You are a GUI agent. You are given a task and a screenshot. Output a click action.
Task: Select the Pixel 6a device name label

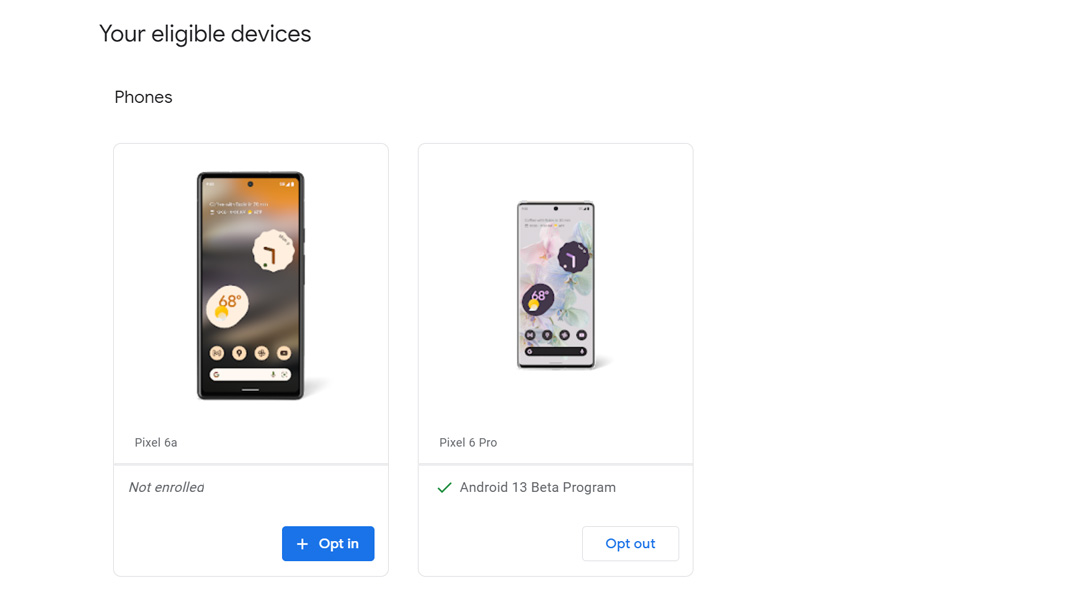coord(156,442)
